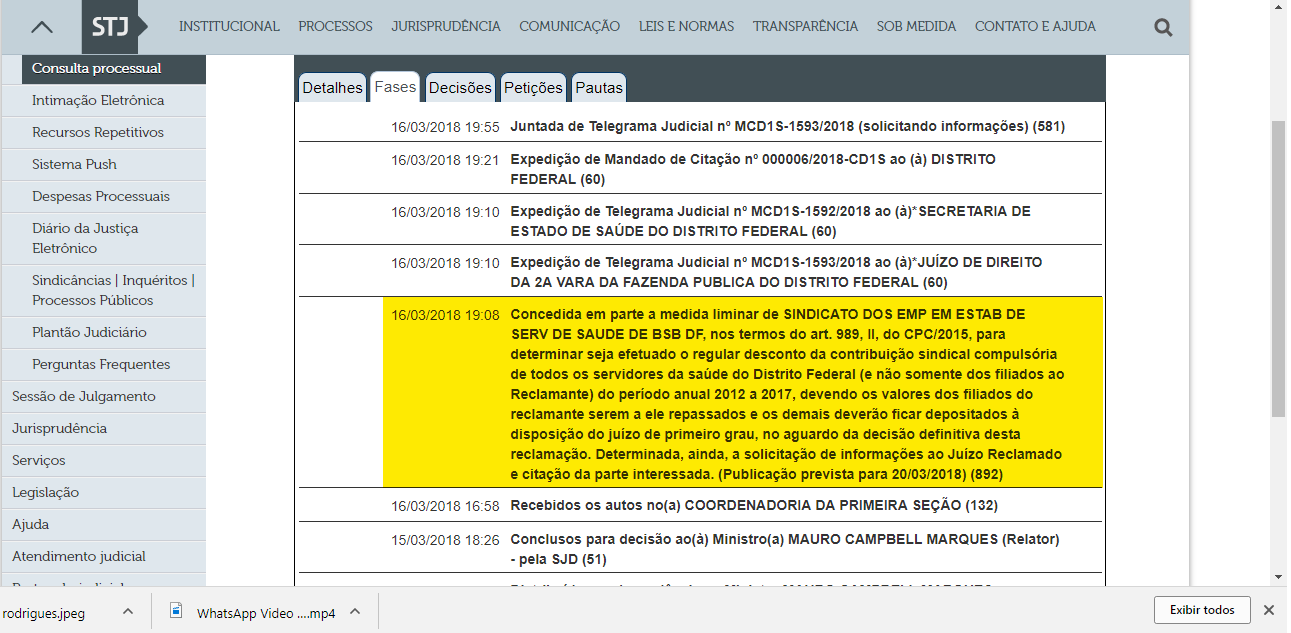Open the search magnifier icon

(1163, 28)
